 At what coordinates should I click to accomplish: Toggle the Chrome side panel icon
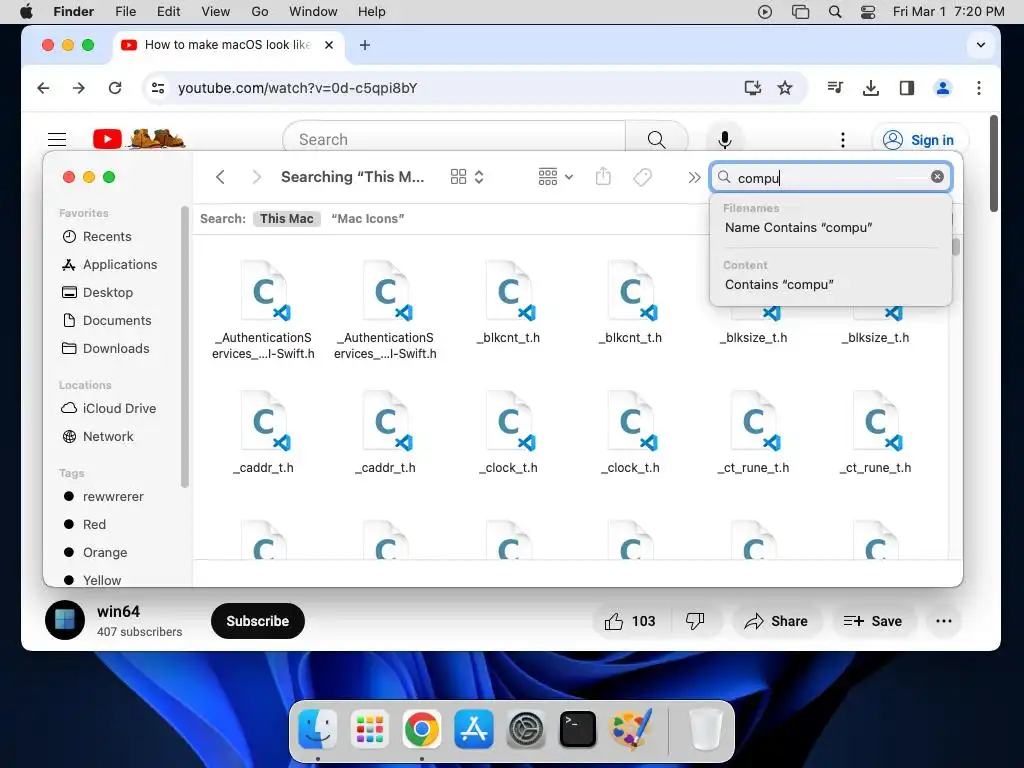click(906, 88)
